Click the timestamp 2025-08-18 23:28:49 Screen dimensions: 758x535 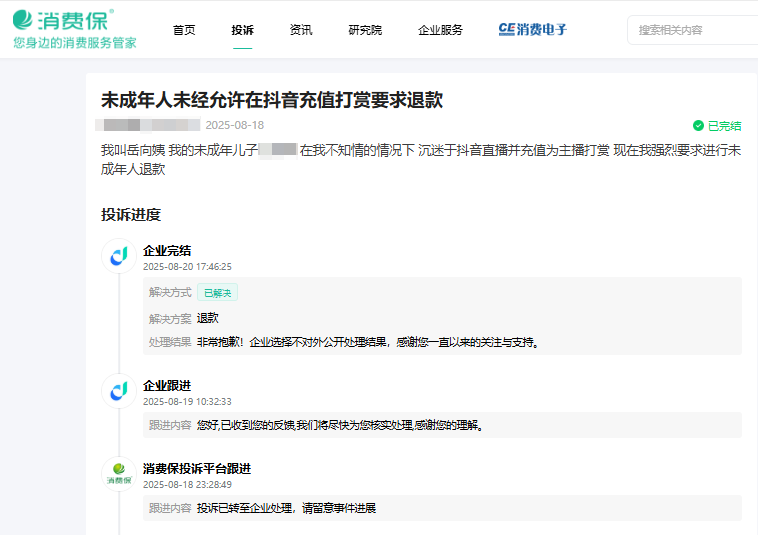(x=187, y=485)
